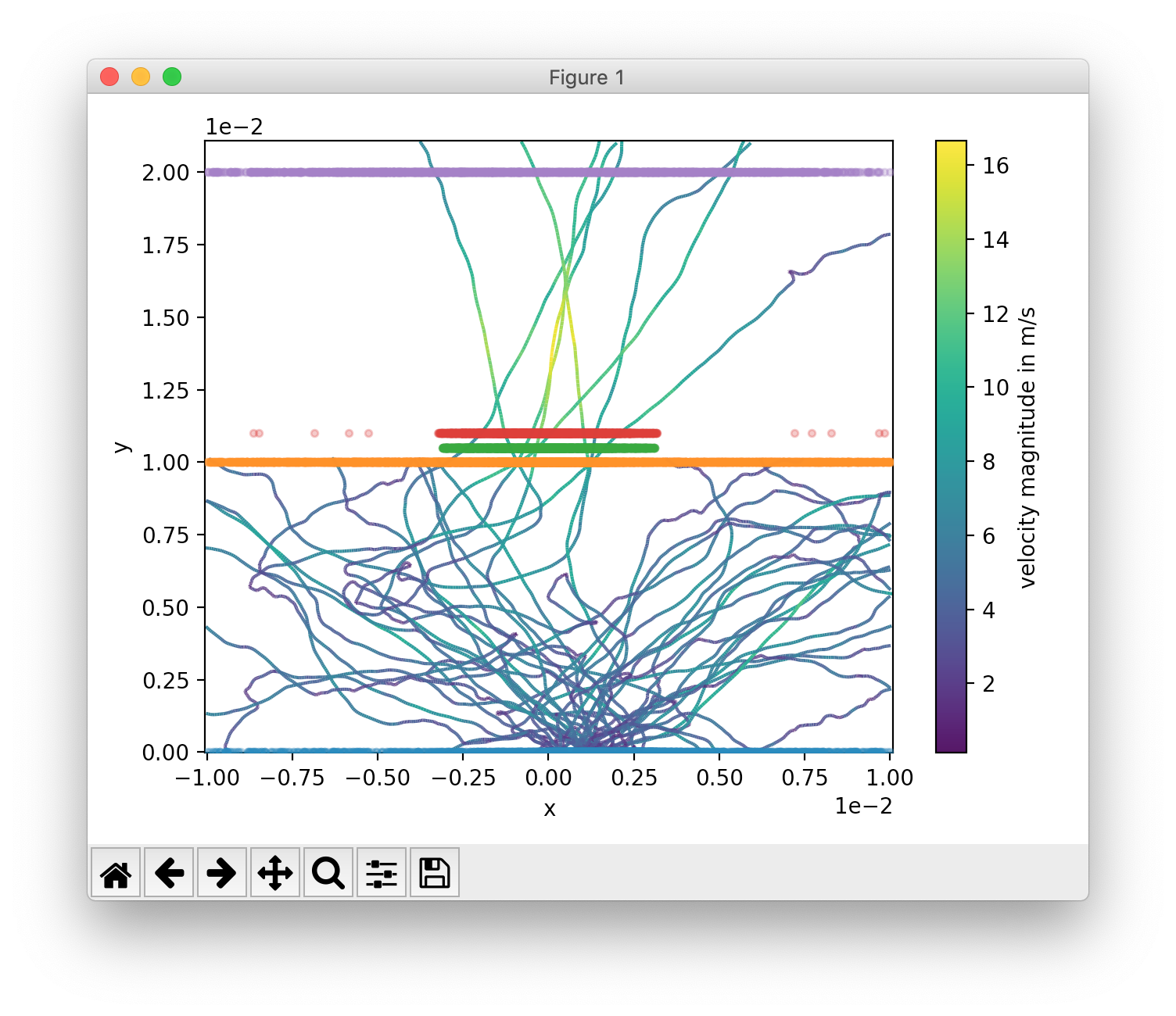
Task: Click the x axis label
Action: click(550, 809)
